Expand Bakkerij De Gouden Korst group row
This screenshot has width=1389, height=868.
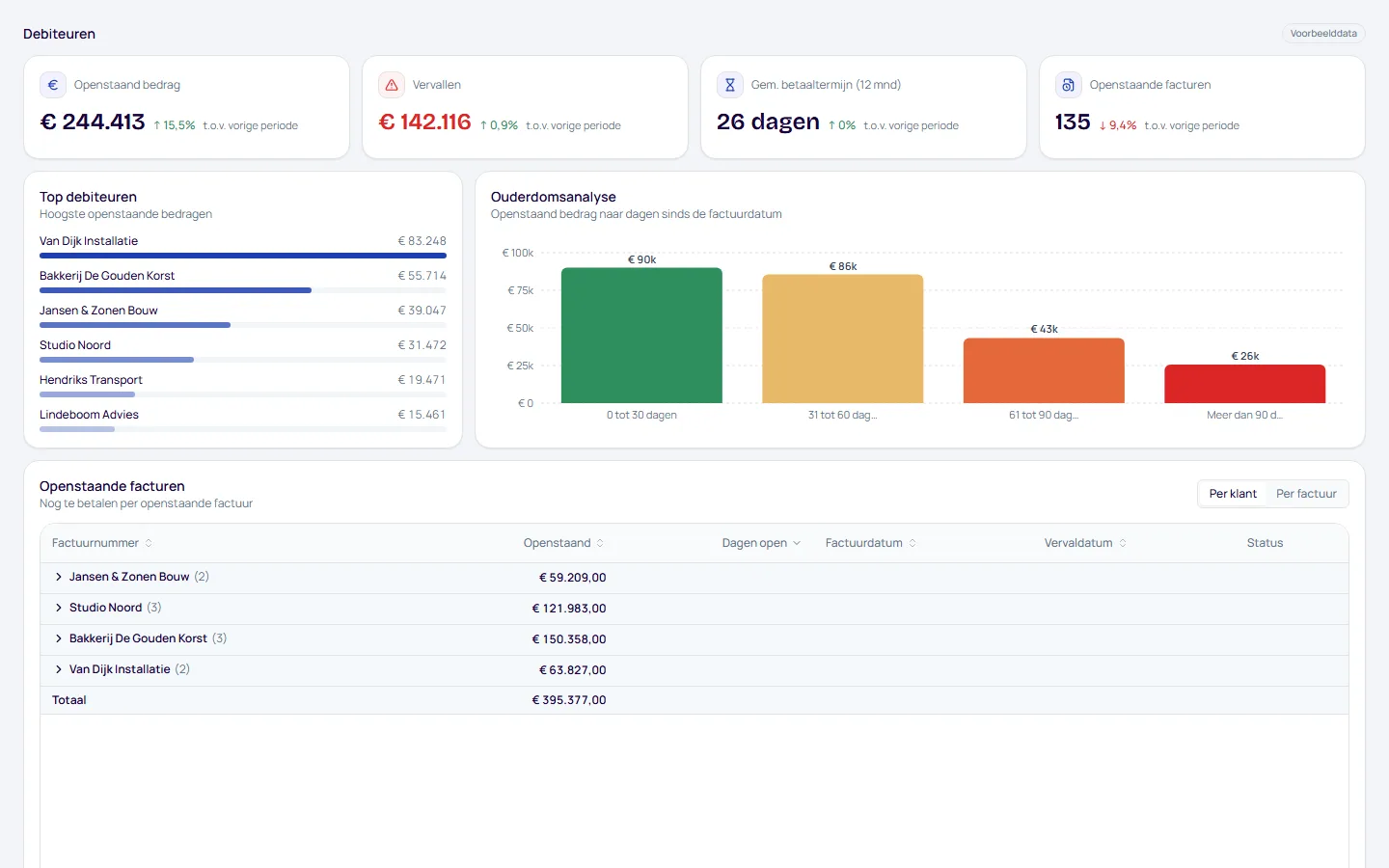pyautogui.click(x=59, y=638)
